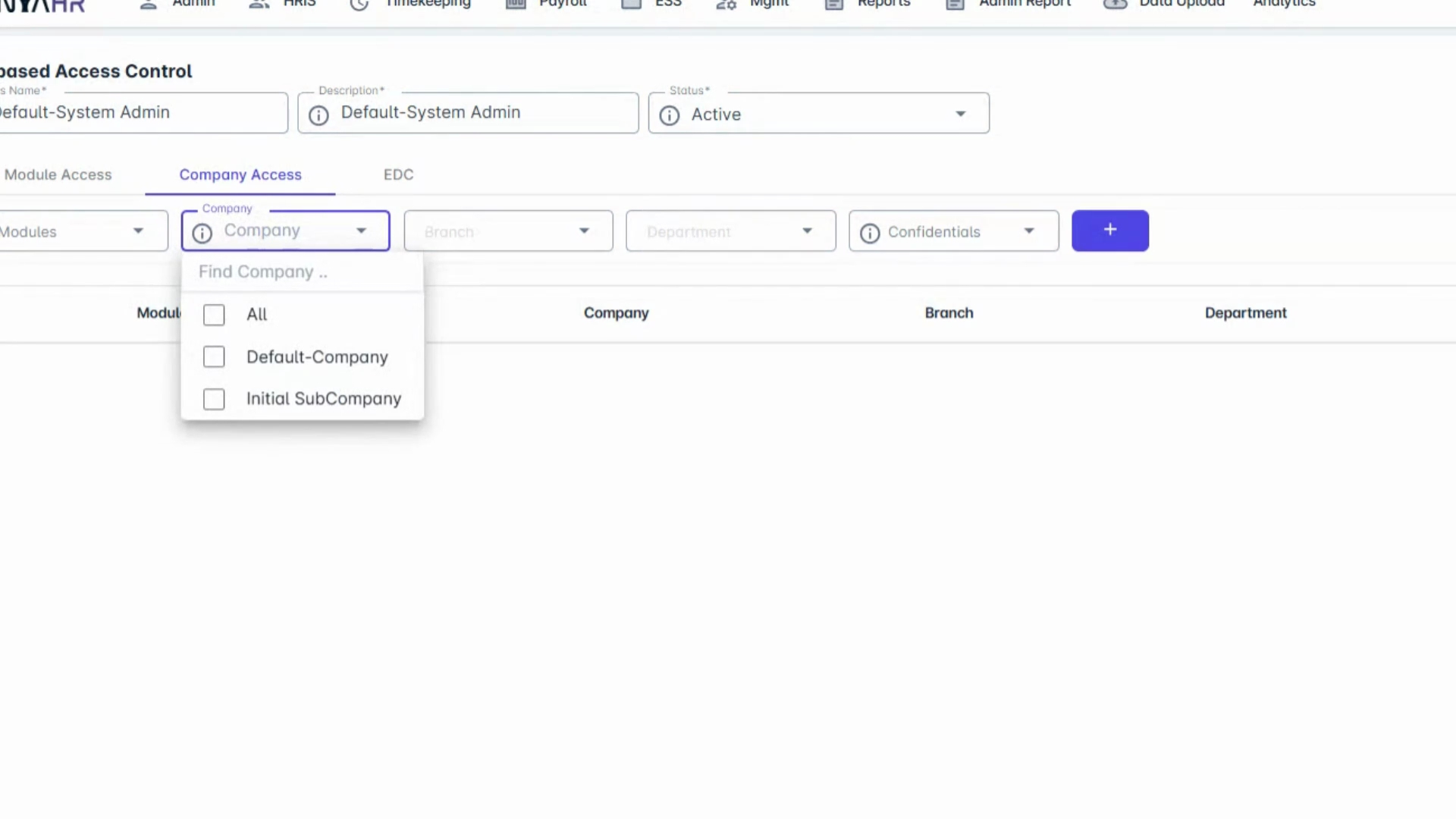Click the info icon in Company dropdown
1456x819 pixels.
click(x=202, y=233)
